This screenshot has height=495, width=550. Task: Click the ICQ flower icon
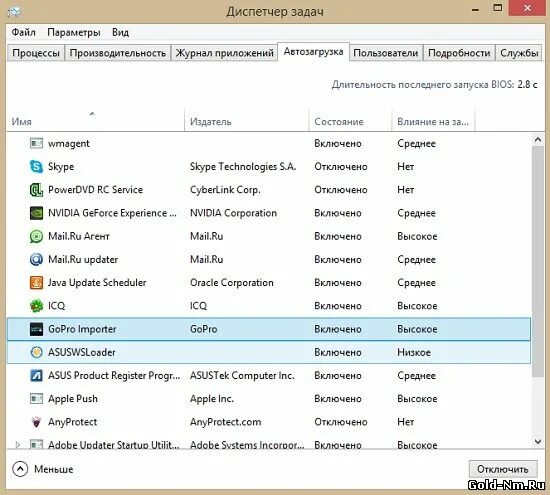[36, 306]
